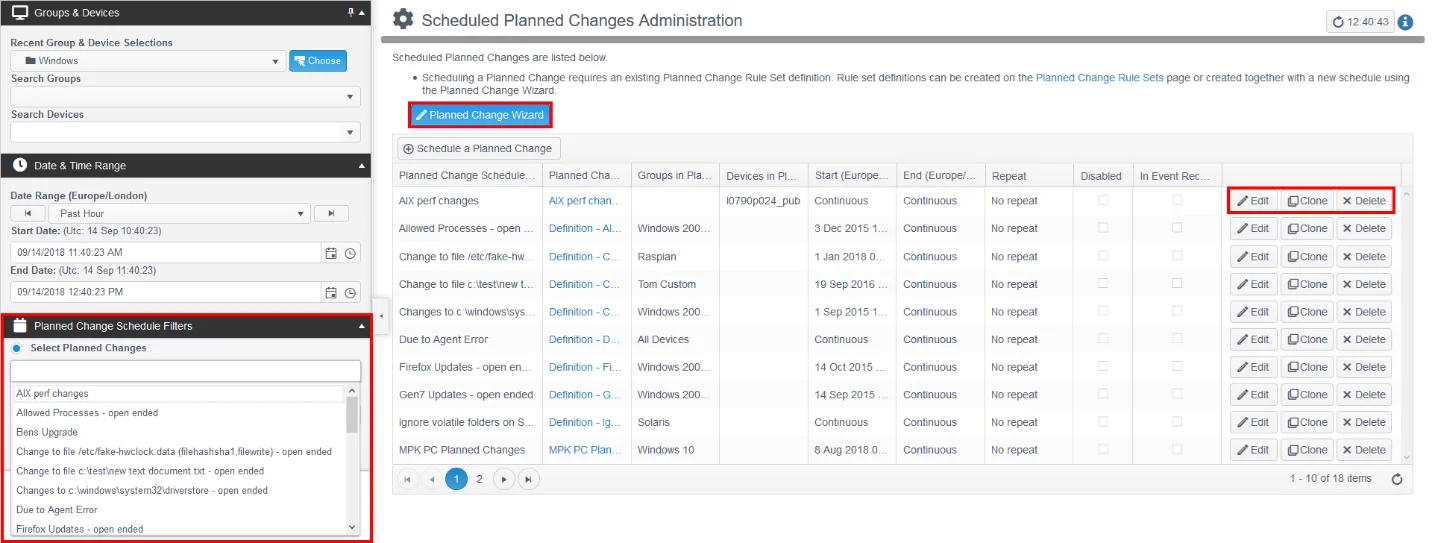Viewport: 1432px width, 543px height.
Task: Open the Start Date time picker
Action: 350,254
